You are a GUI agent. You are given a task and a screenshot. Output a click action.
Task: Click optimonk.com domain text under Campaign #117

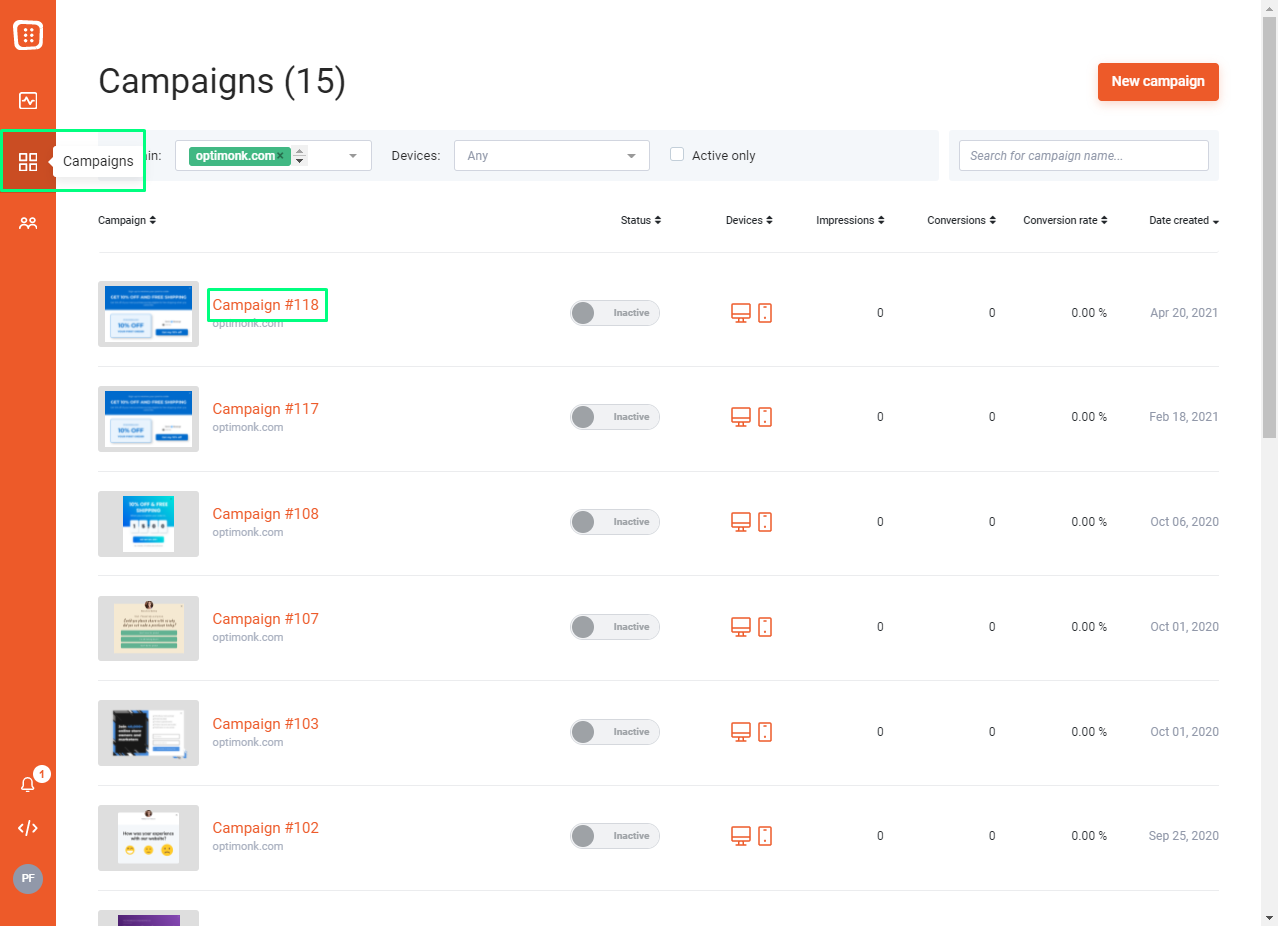248,428
